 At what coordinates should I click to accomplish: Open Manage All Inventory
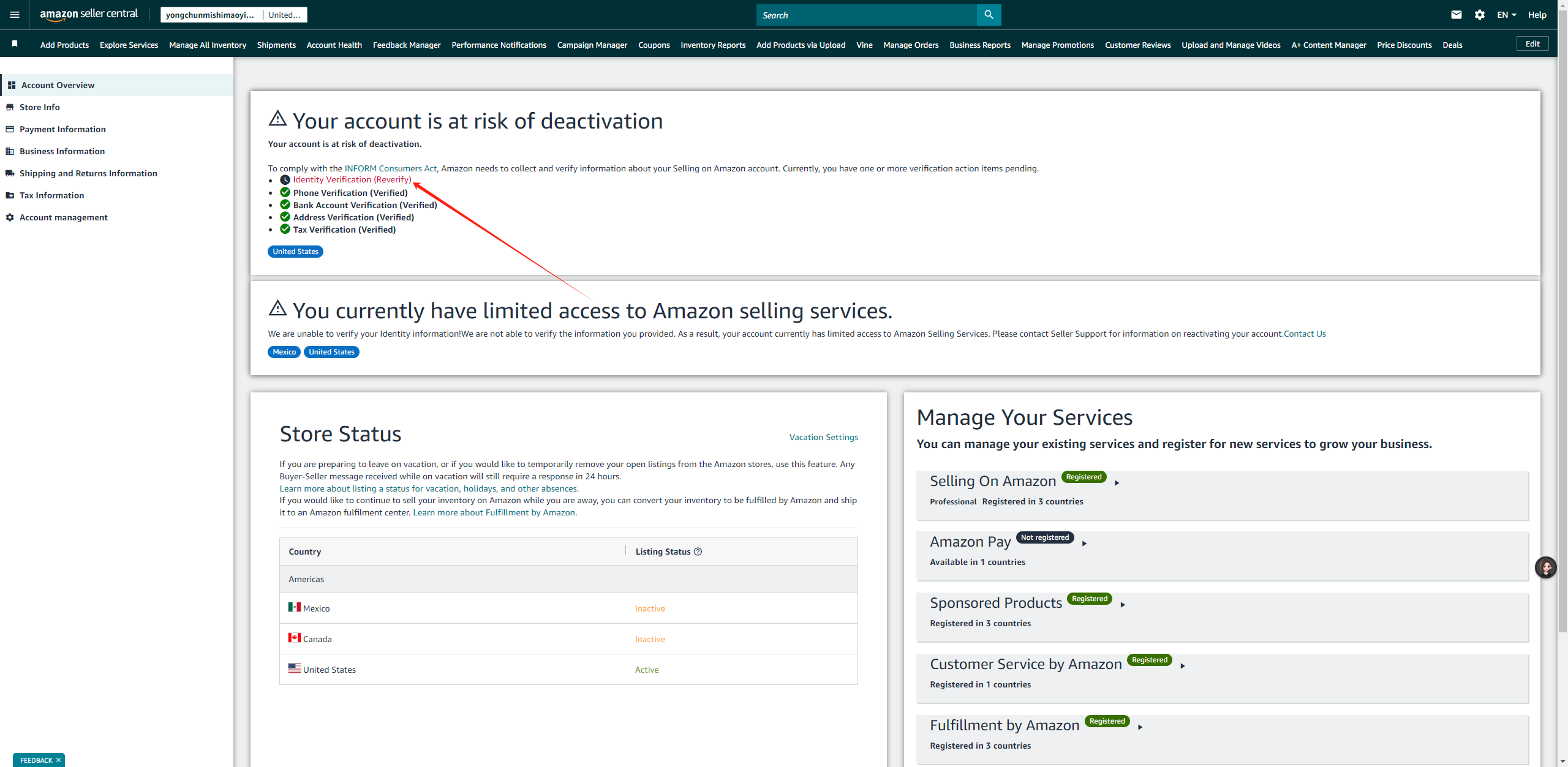[208, 45]
